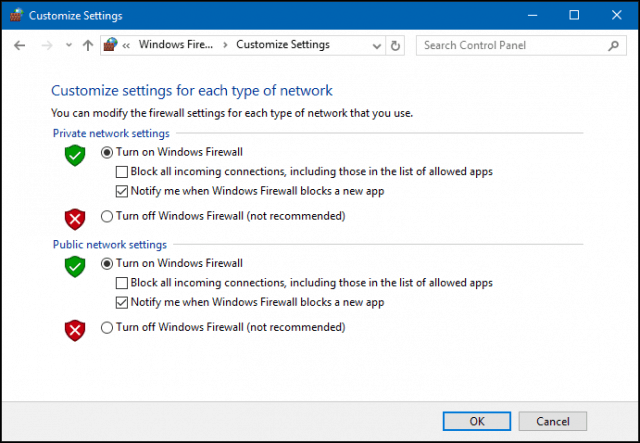The height and width of the screenshot is (443, 640).
Task: Select Customize Settings breadcrumb
Action: (283, 45)
